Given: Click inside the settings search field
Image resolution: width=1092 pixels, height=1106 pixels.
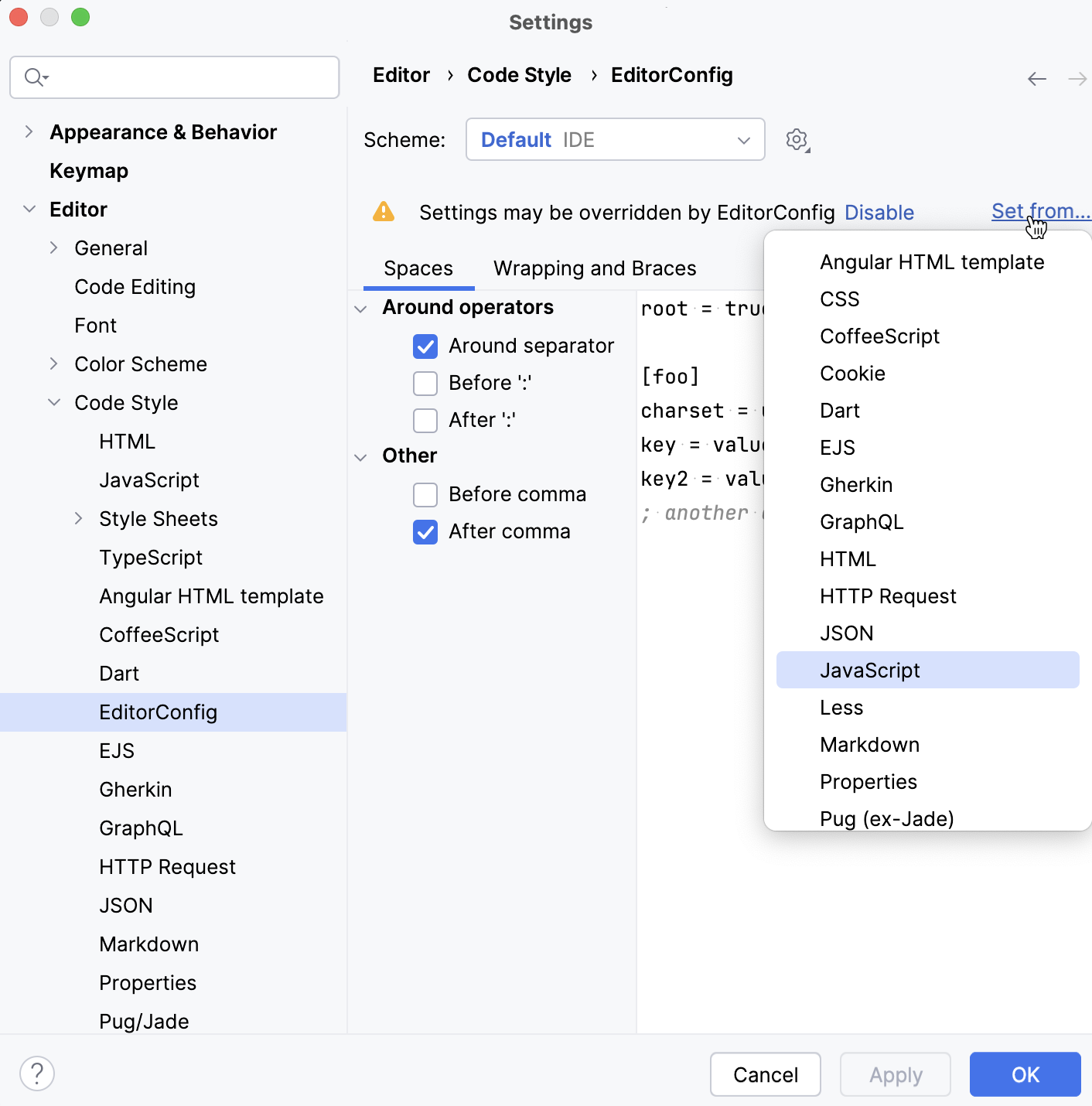Looking at the screenshot, I should click(186, 77).
